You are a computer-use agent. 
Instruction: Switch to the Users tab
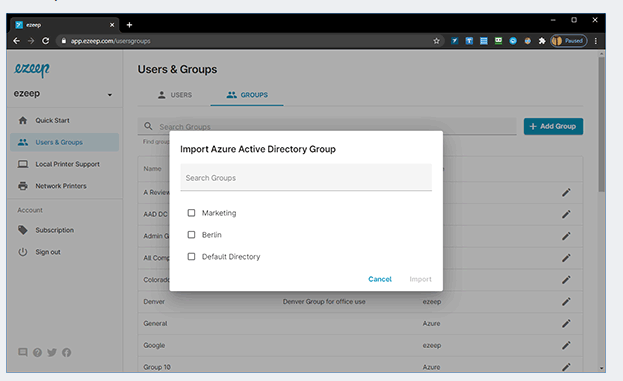tap(175, 95)
